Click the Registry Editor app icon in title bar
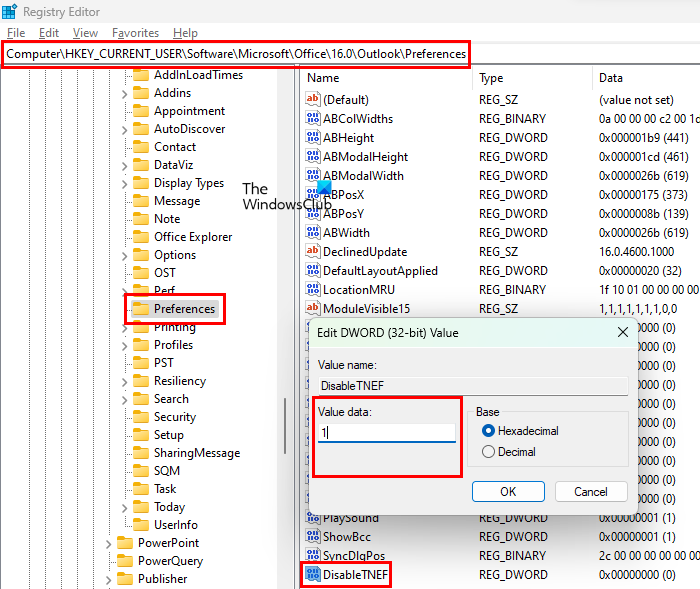Viewport: 700px width, 589px height. coord(9,11)
